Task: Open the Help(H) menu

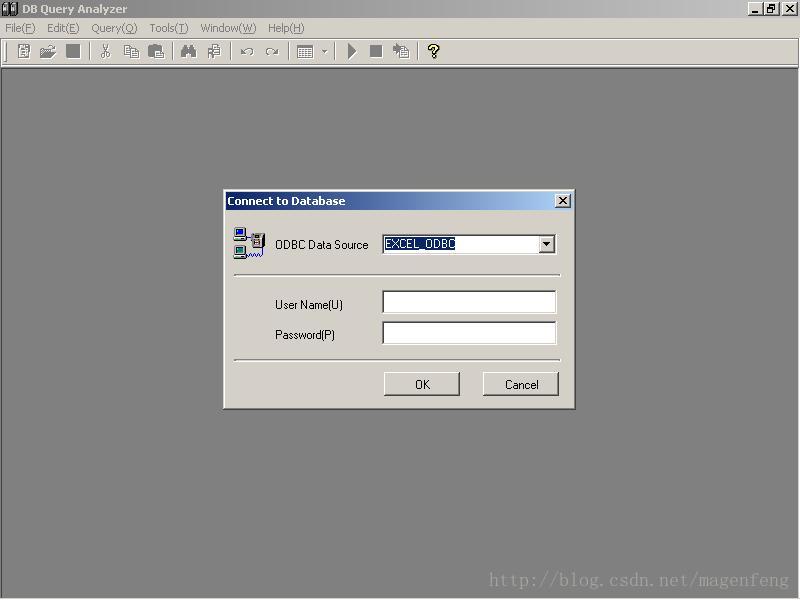Action: 286,28
